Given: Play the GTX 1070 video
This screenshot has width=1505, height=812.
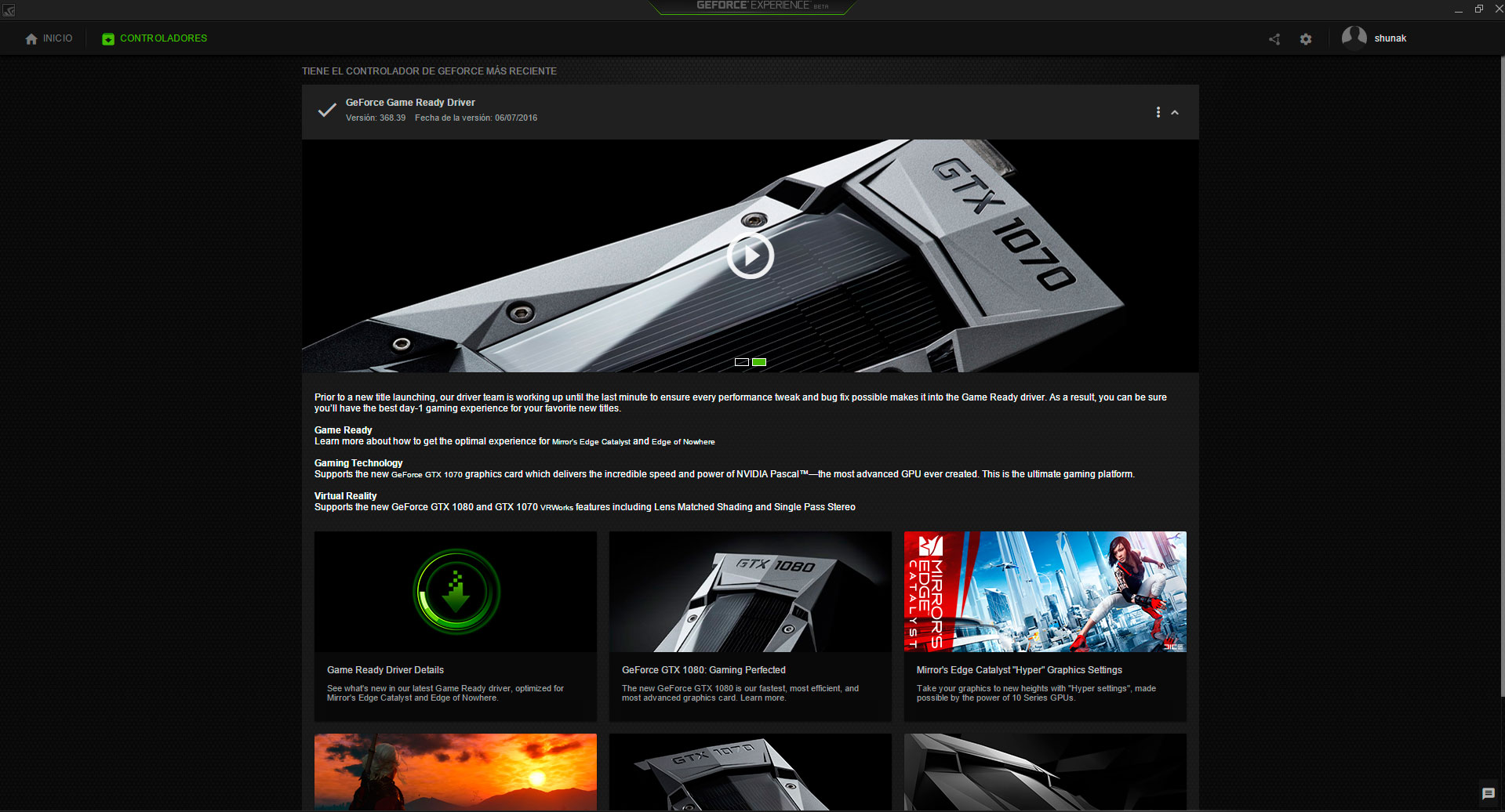Looking at the screenshot, I should (x=750, y=256).
